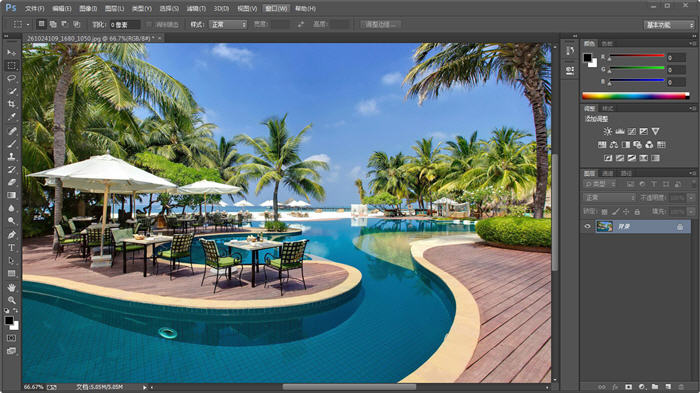Open the 样式 style dropdown

pyautogui.click(x=228, y=25)
